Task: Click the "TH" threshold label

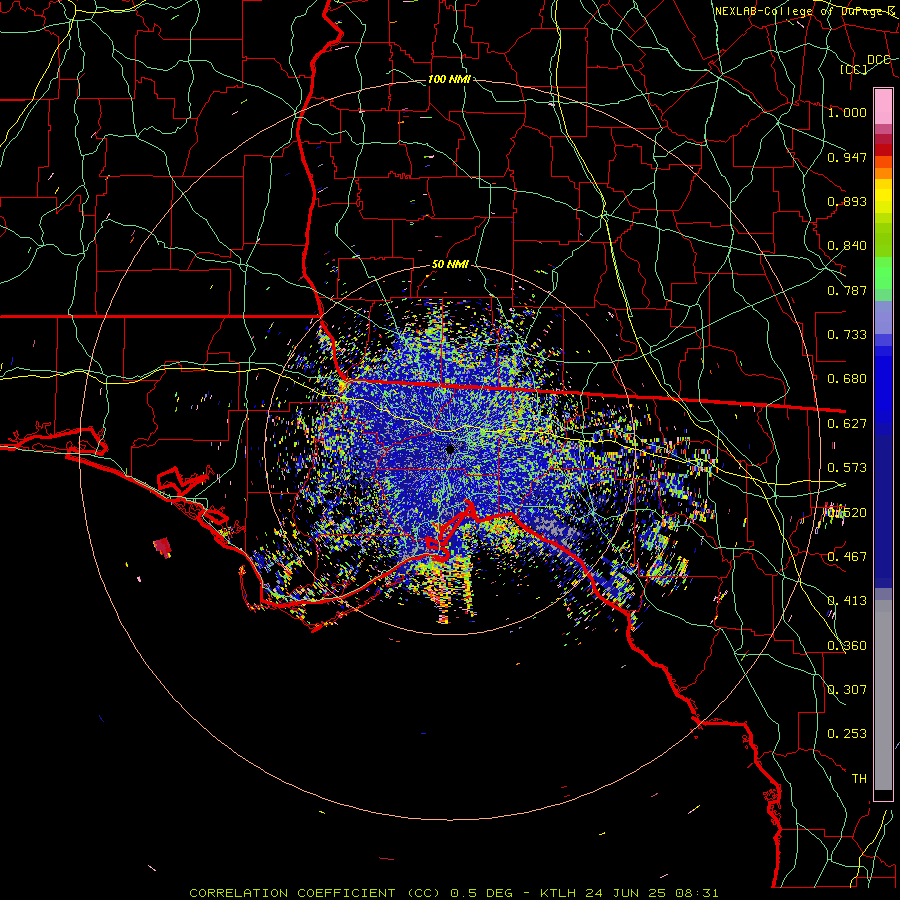Action: coord(859,779)
